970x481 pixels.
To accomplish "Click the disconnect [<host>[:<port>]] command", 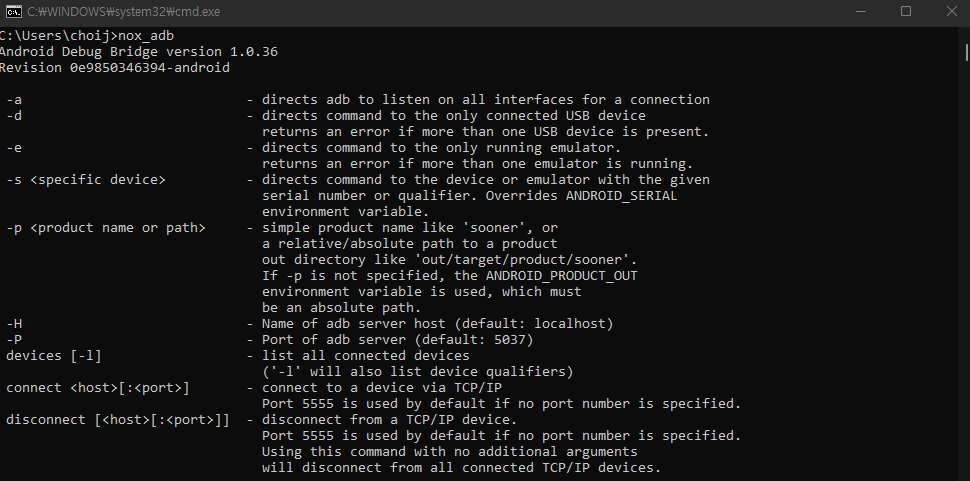I will pyautogui.click(x=117, y=420).
